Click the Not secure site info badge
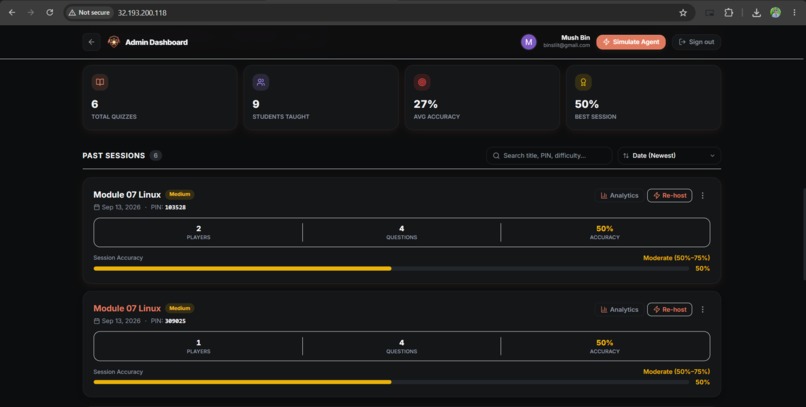Image resolution: width=806 pixels, height=407 pixels. click(x=89, y=12)
